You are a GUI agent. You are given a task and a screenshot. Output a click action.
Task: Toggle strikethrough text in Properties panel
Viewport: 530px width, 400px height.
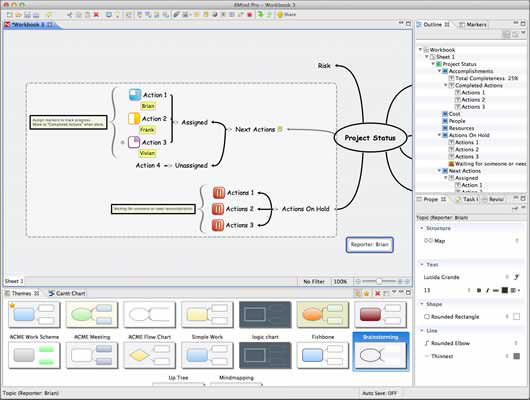(496, 290)
